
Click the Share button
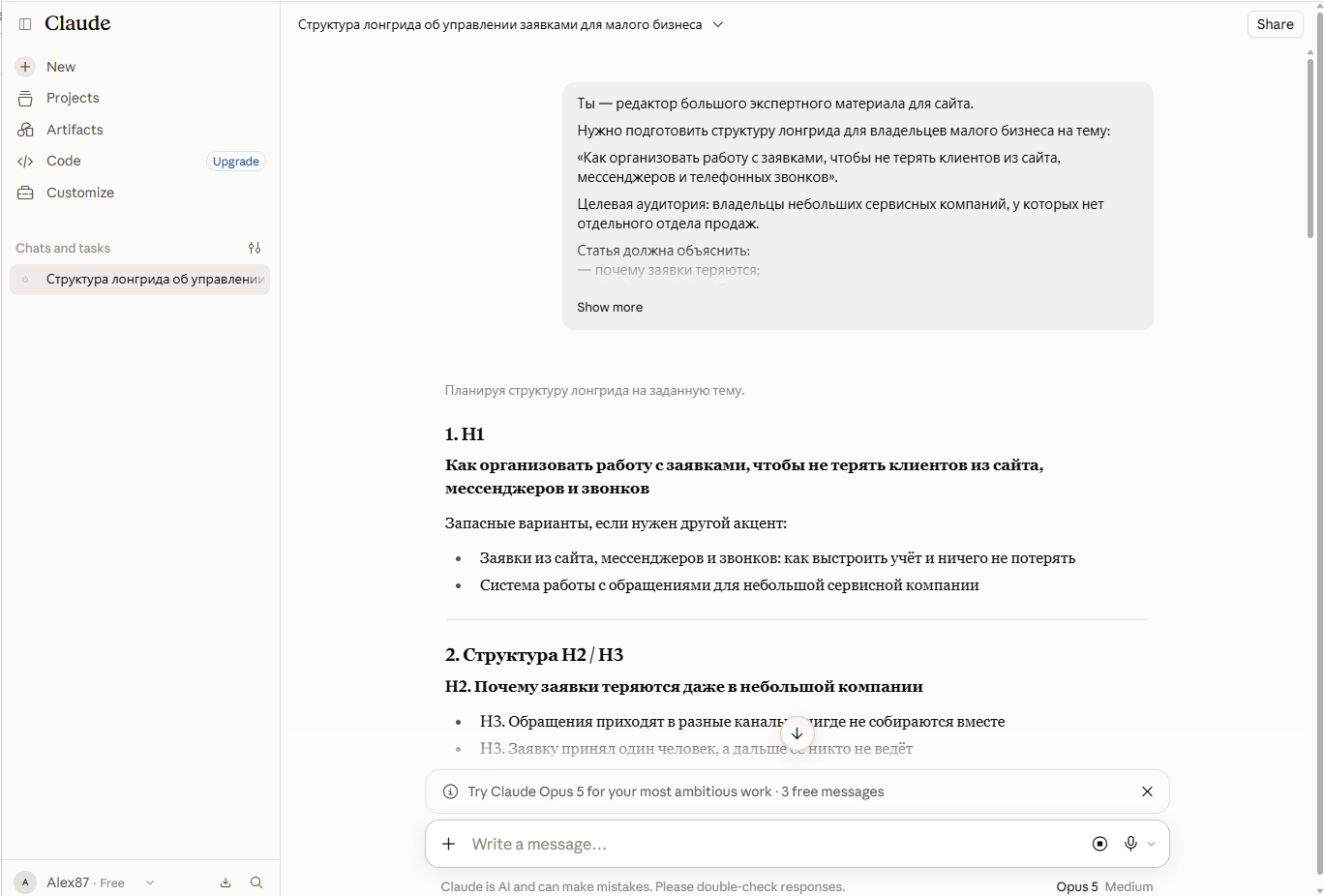(1275, 24)
